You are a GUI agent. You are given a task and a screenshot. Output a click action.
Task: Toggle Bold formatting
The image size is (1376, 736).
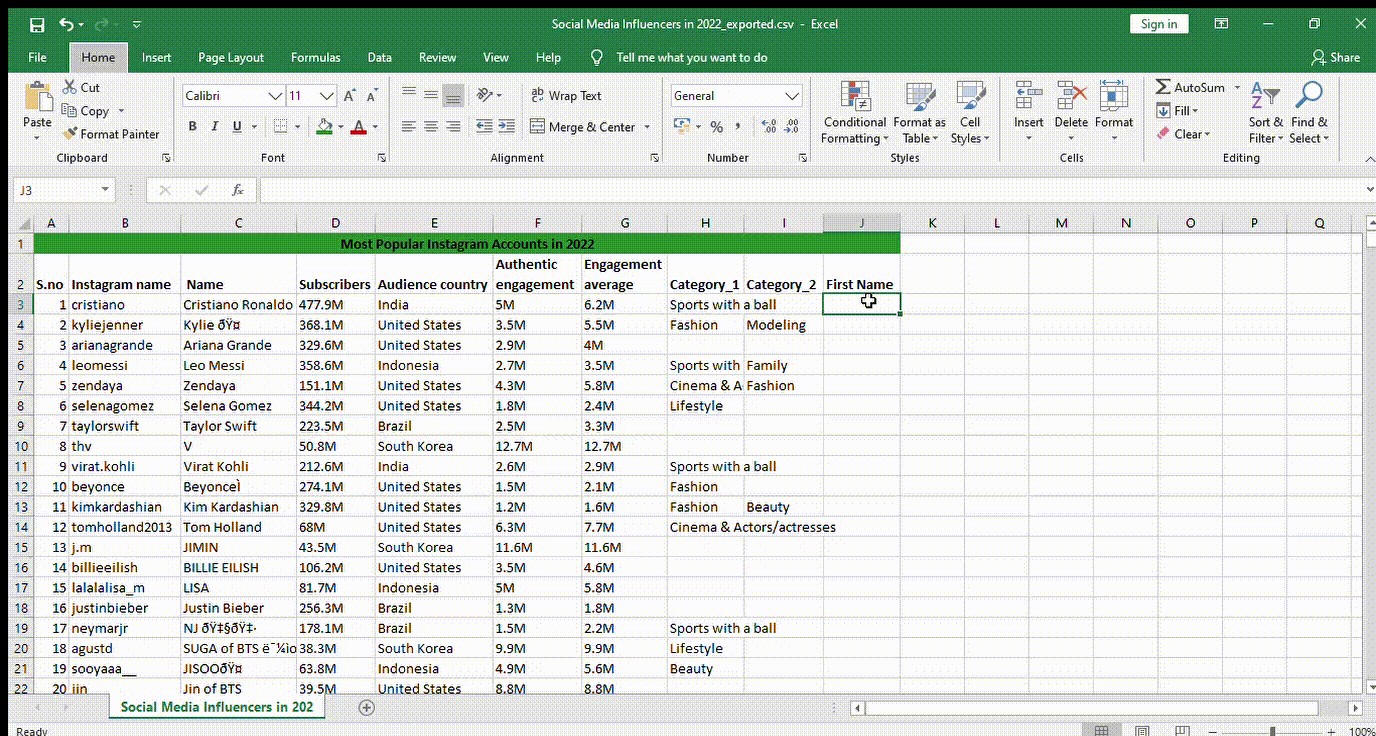[x=191, y=127]
